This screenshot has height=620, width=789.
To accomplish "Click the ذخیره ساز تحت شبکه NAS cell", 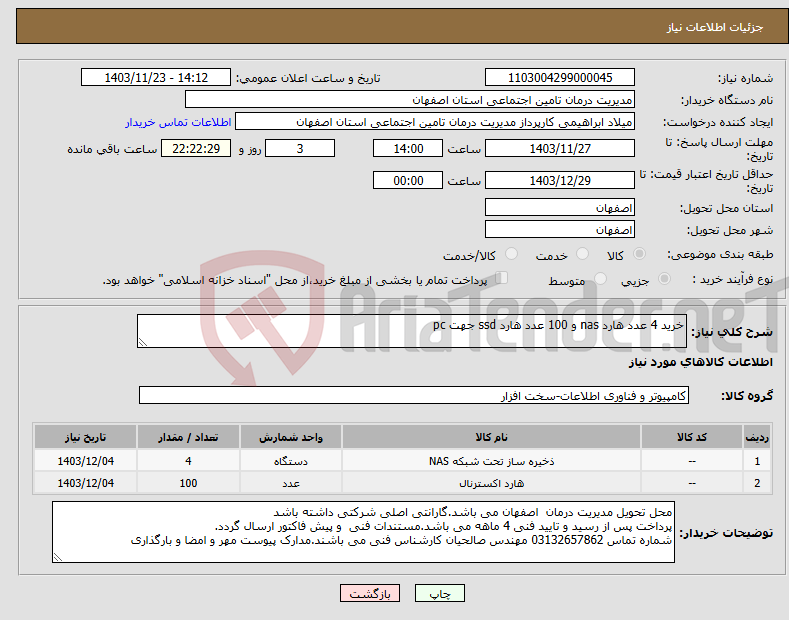I will point(491,461).
